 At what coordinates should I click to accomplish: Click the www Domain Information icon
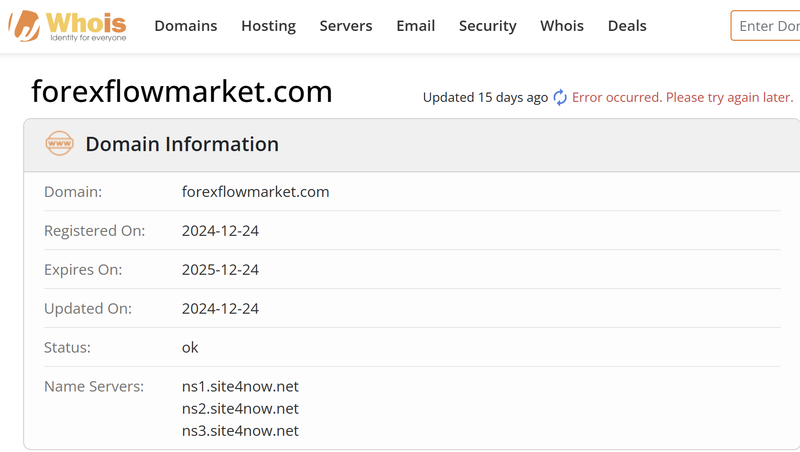point(59,143)
